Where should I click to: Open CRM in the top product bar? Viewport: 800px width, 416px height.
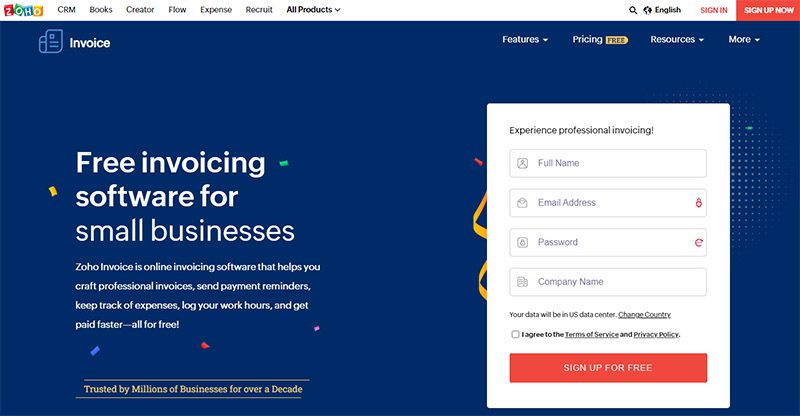pyautogui.click(x=66, y=10)
